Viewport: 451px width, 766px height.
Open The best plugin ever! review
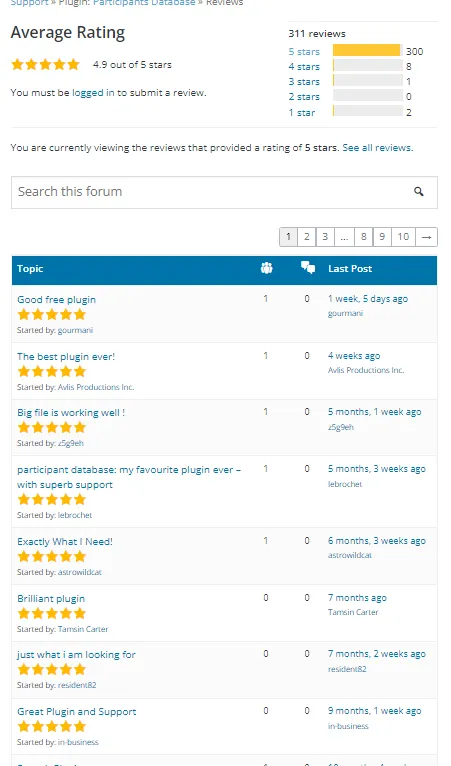coord(66,357)
